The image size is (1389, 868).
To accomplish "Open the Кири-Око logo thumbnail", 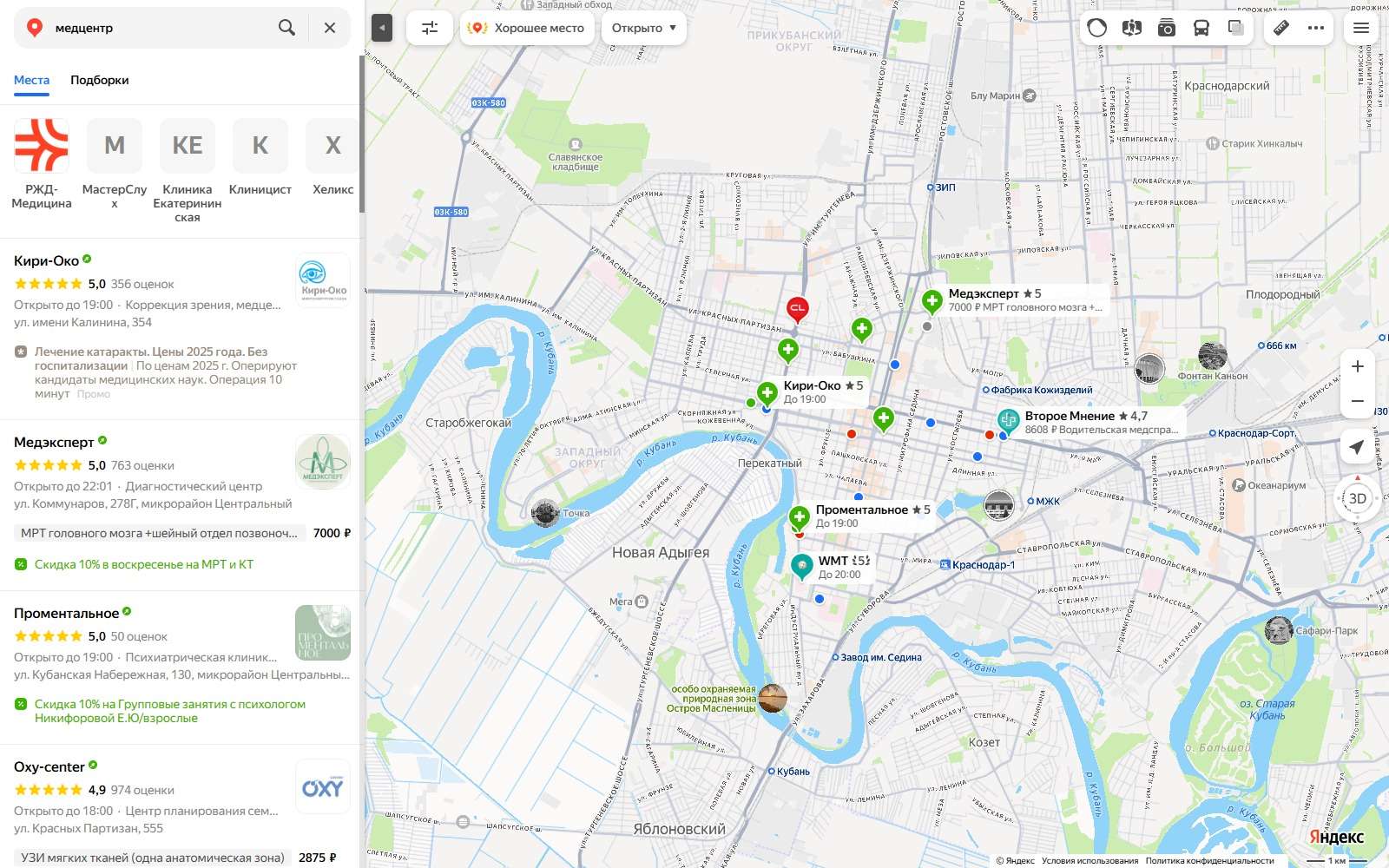I will (323, 280).
